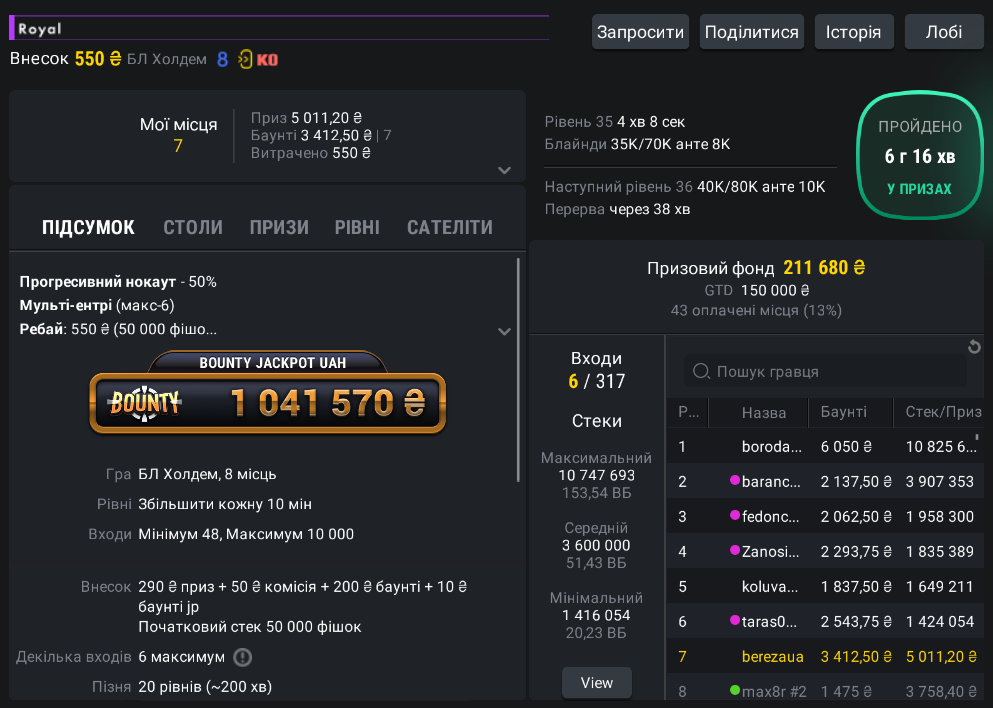Click the View button under stacks
The height and width of the screenshot is (708, 993).
click(597, 683)
